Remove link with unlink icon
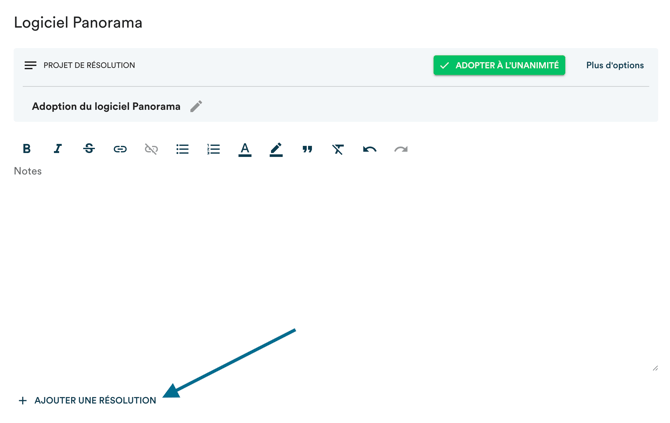 [151, 149]
